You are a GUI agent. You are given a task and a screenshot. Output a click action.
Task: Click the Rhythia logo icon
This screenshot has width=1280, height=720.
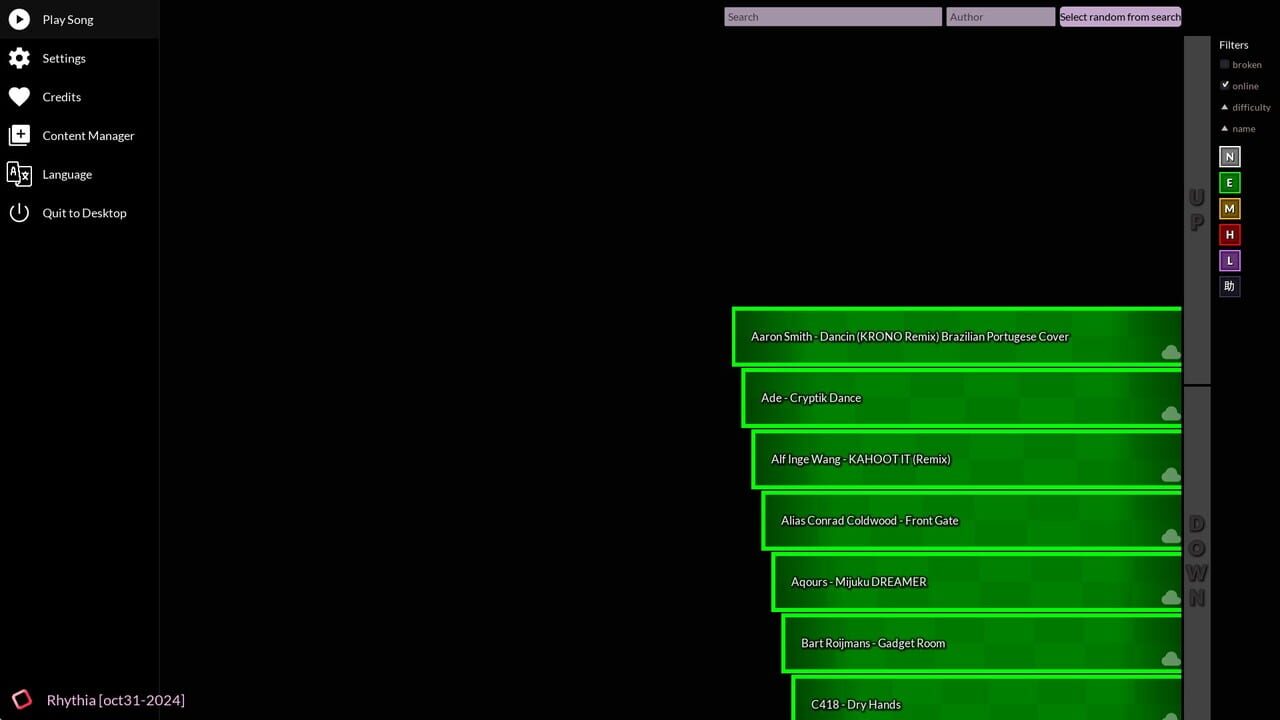[21, 699]
